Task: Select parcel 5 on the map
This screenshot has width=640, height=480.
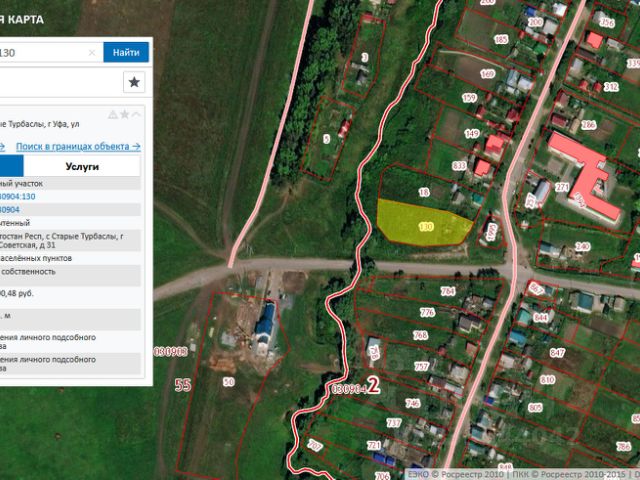Action: click(x=327, y=140)
